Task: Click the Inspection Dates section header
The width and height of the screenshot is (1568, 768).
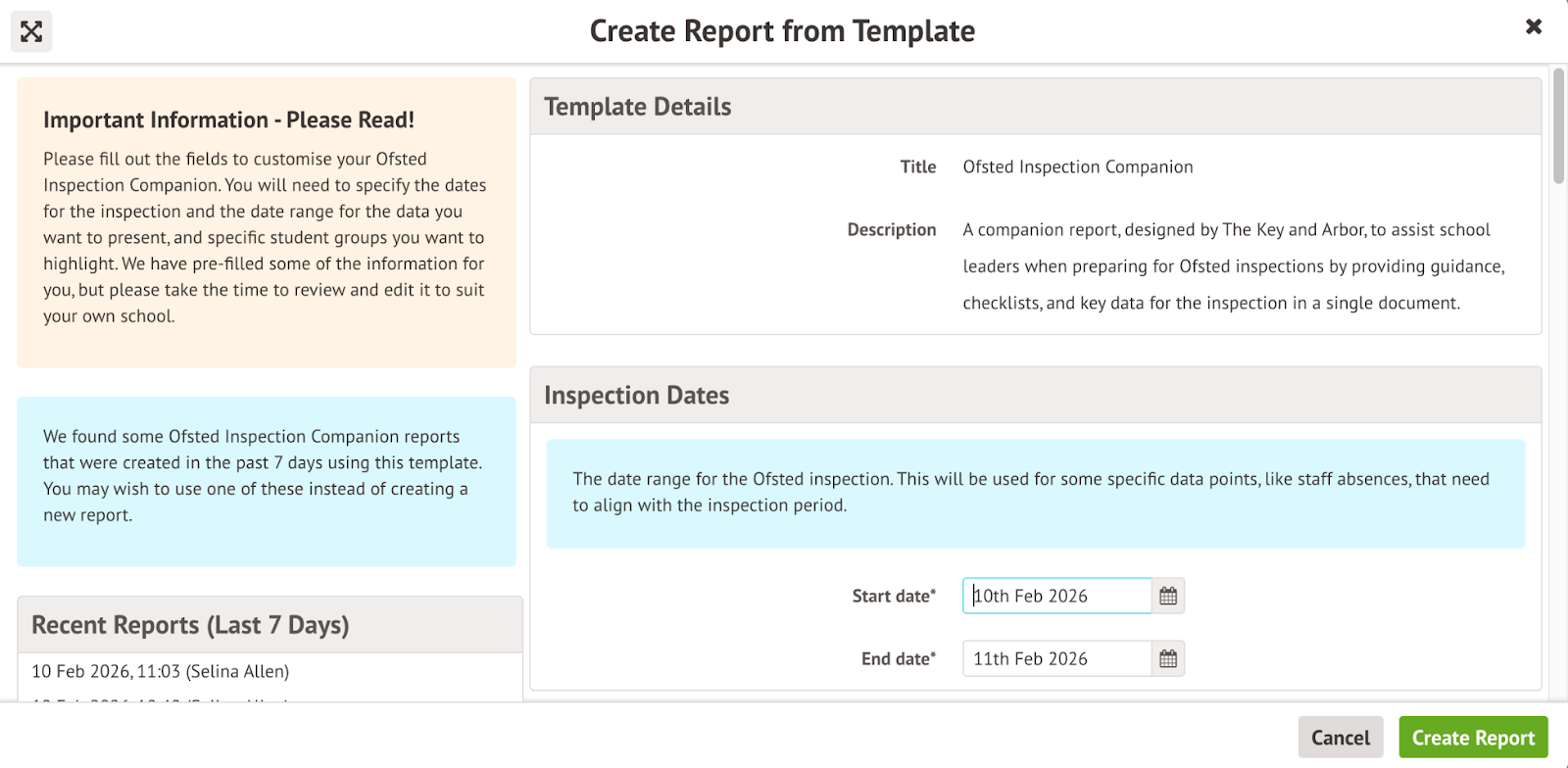Action: click(637, 395)
